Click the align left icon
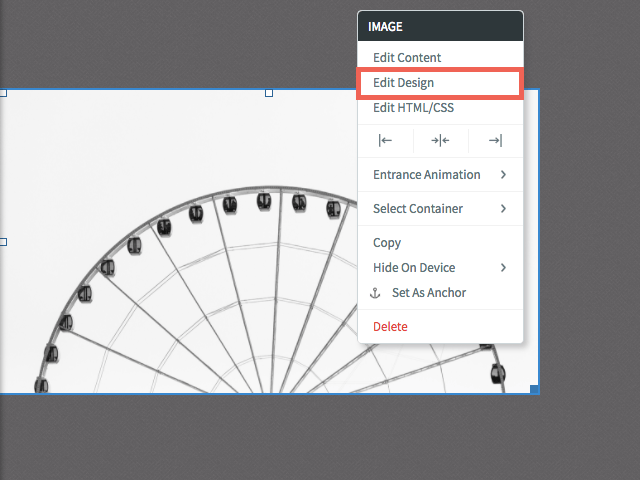This screenshot has height=480, width=640. 385,141
